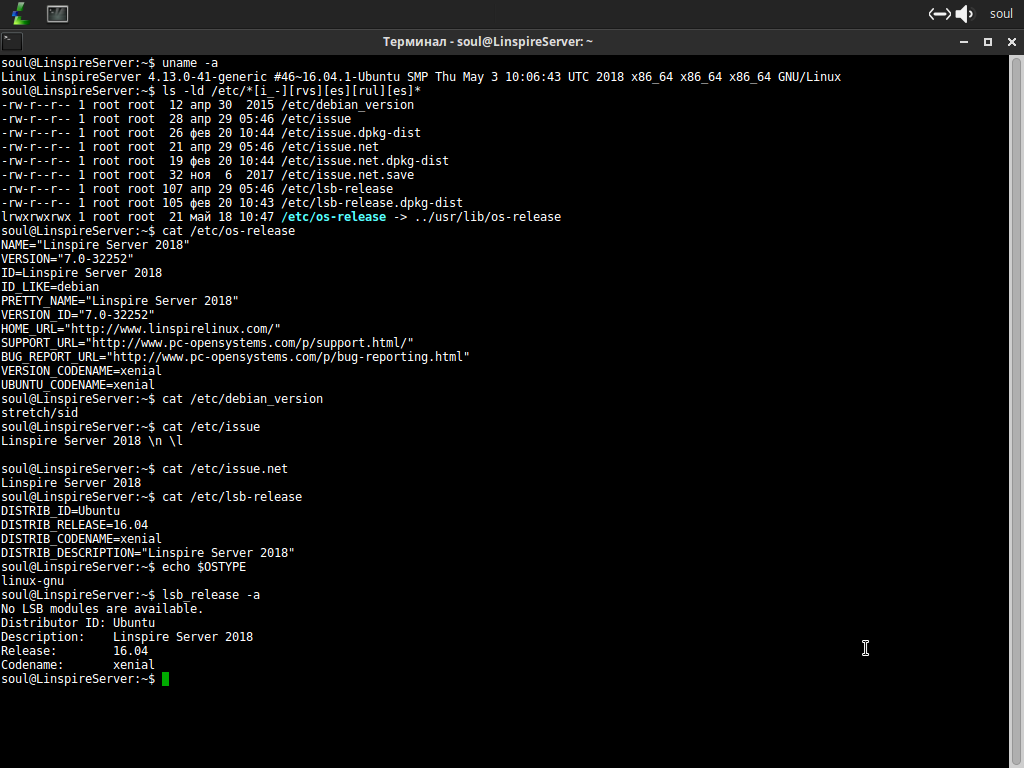The height and width of the screenshot is (768, 1024).
Task: Click the BUG_REPORT_URL line
Action: tap(235, 357)
